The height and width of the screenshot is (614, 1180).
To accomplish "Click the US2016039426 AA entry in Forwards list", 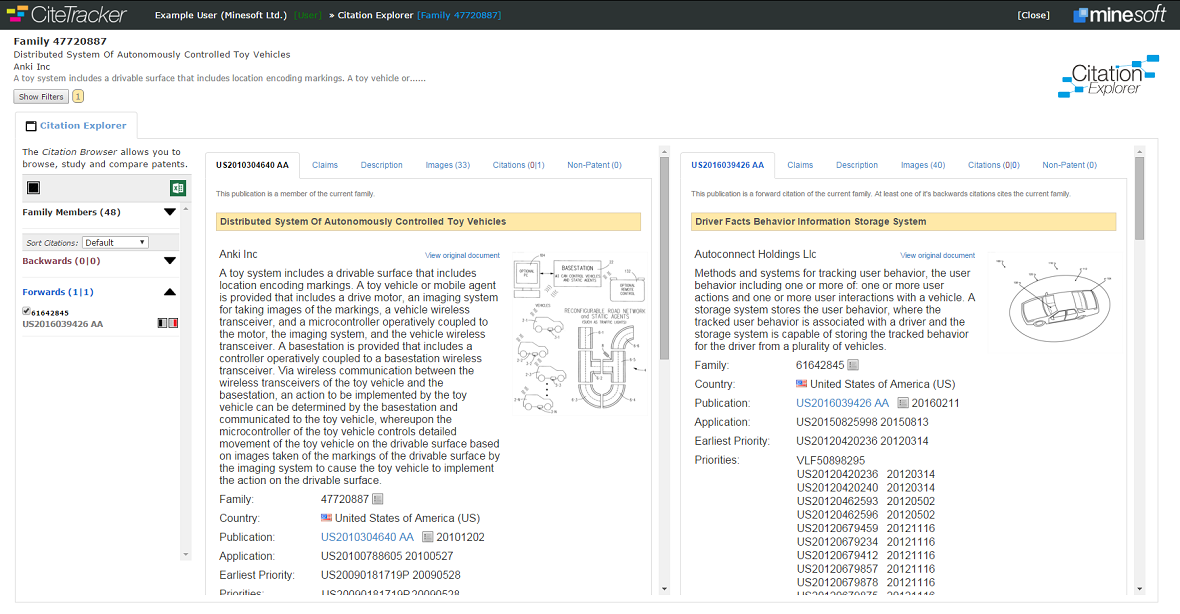I will 62,324.
